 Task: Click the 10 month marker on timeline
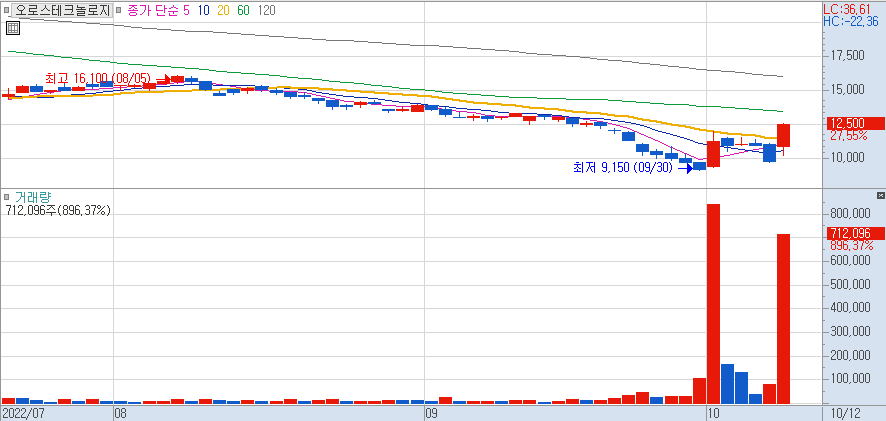click(x=714, y=414)
